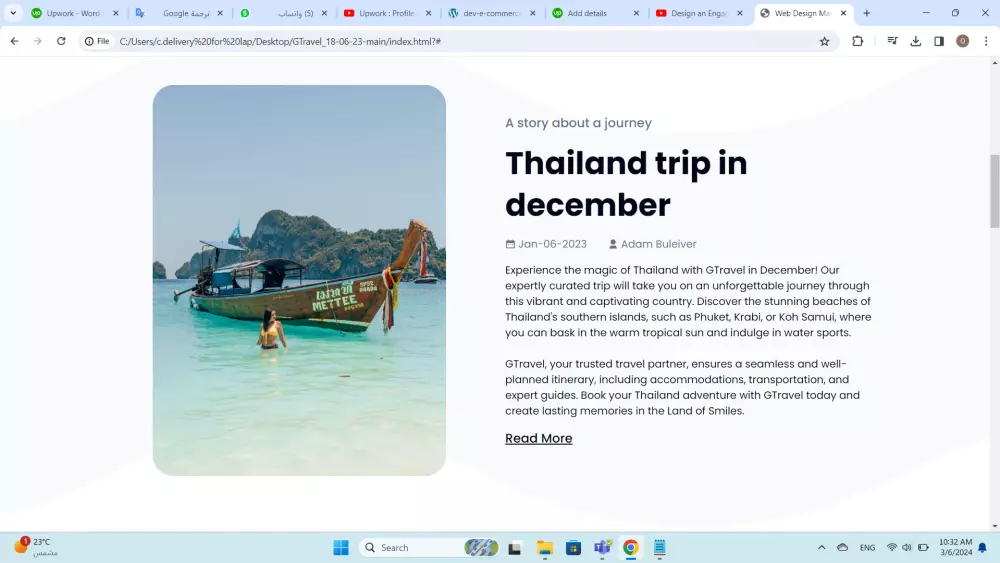Open Windows Start menu
The image size is (1000, 563).
click(341, 547)
